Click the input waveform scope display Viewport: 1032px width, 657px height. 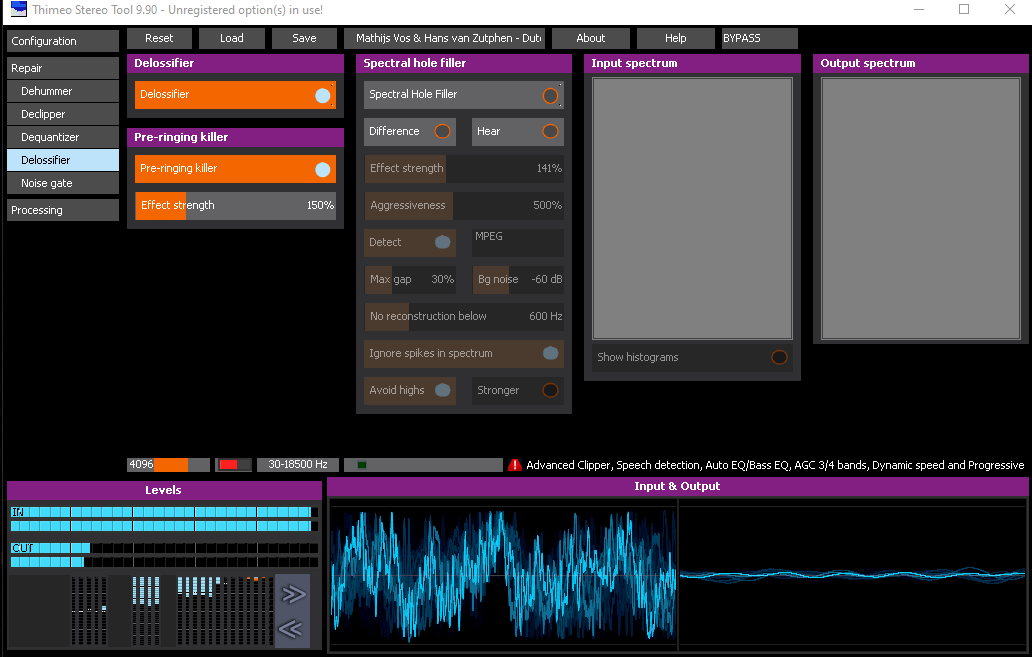coord(503,575)
